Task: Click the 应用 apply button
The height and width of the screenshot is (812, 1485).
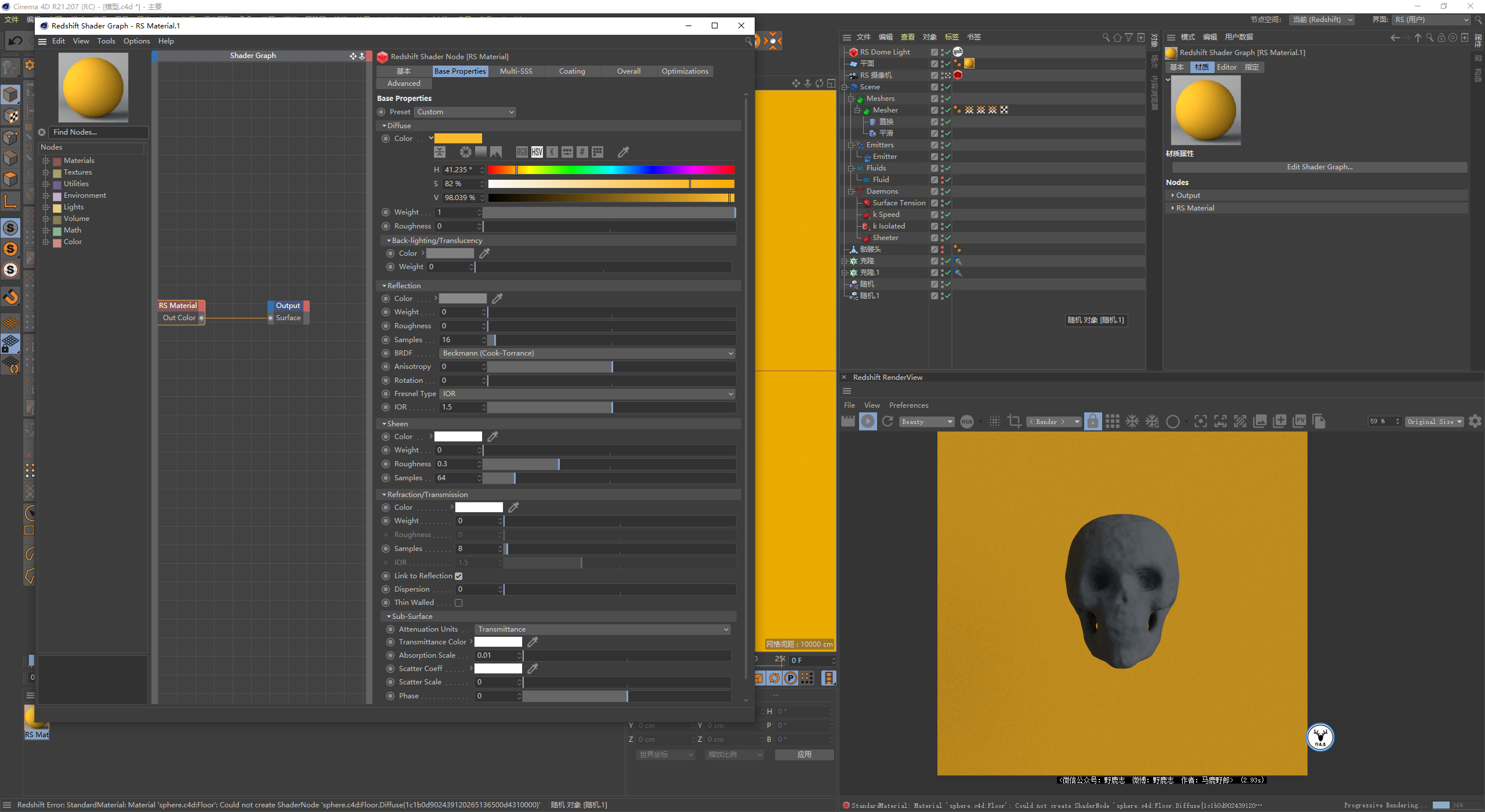Action: (804, 755)
